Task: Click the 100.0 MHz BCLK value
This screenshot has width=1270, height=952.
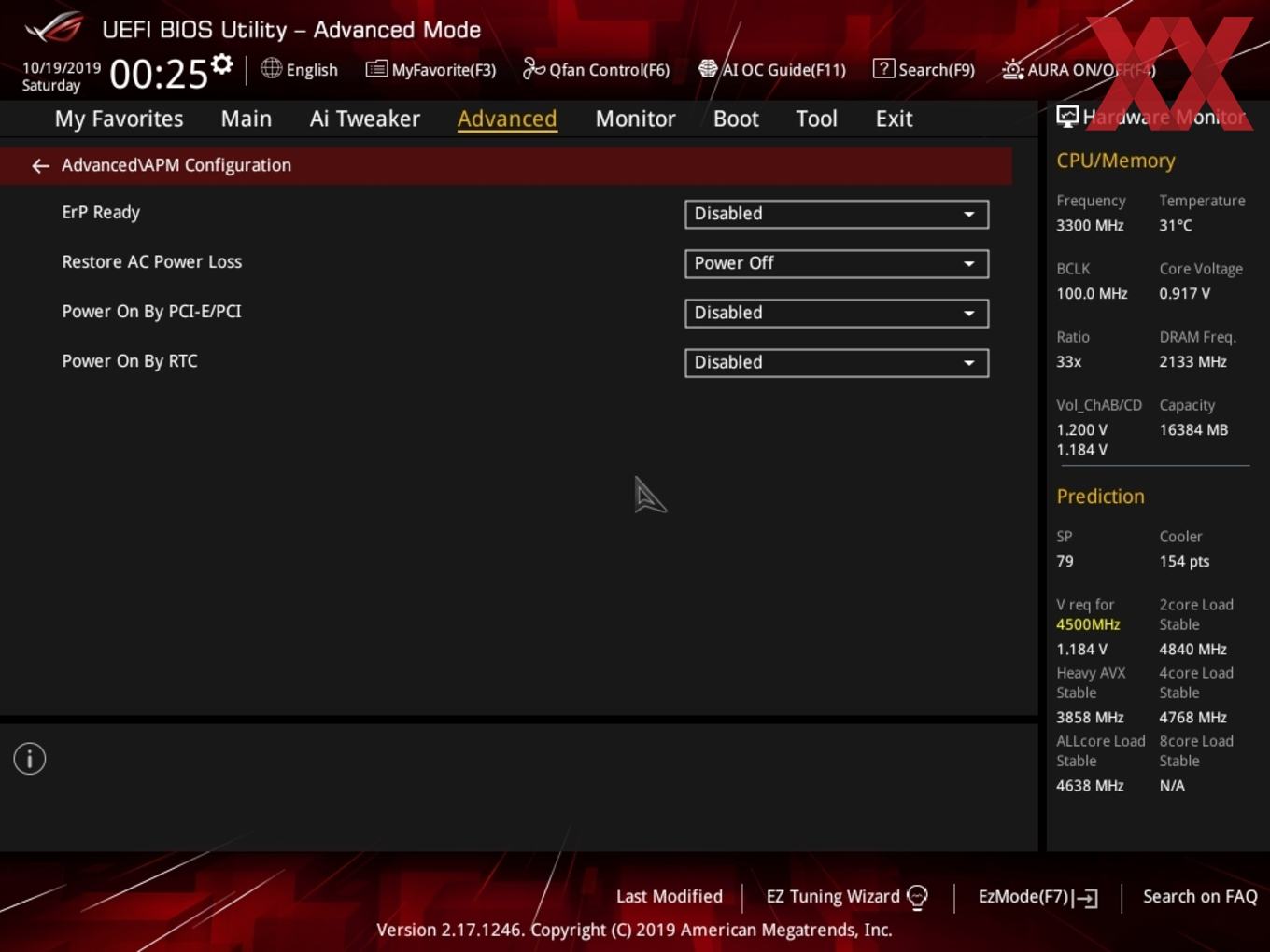Action: (1092, 294)
